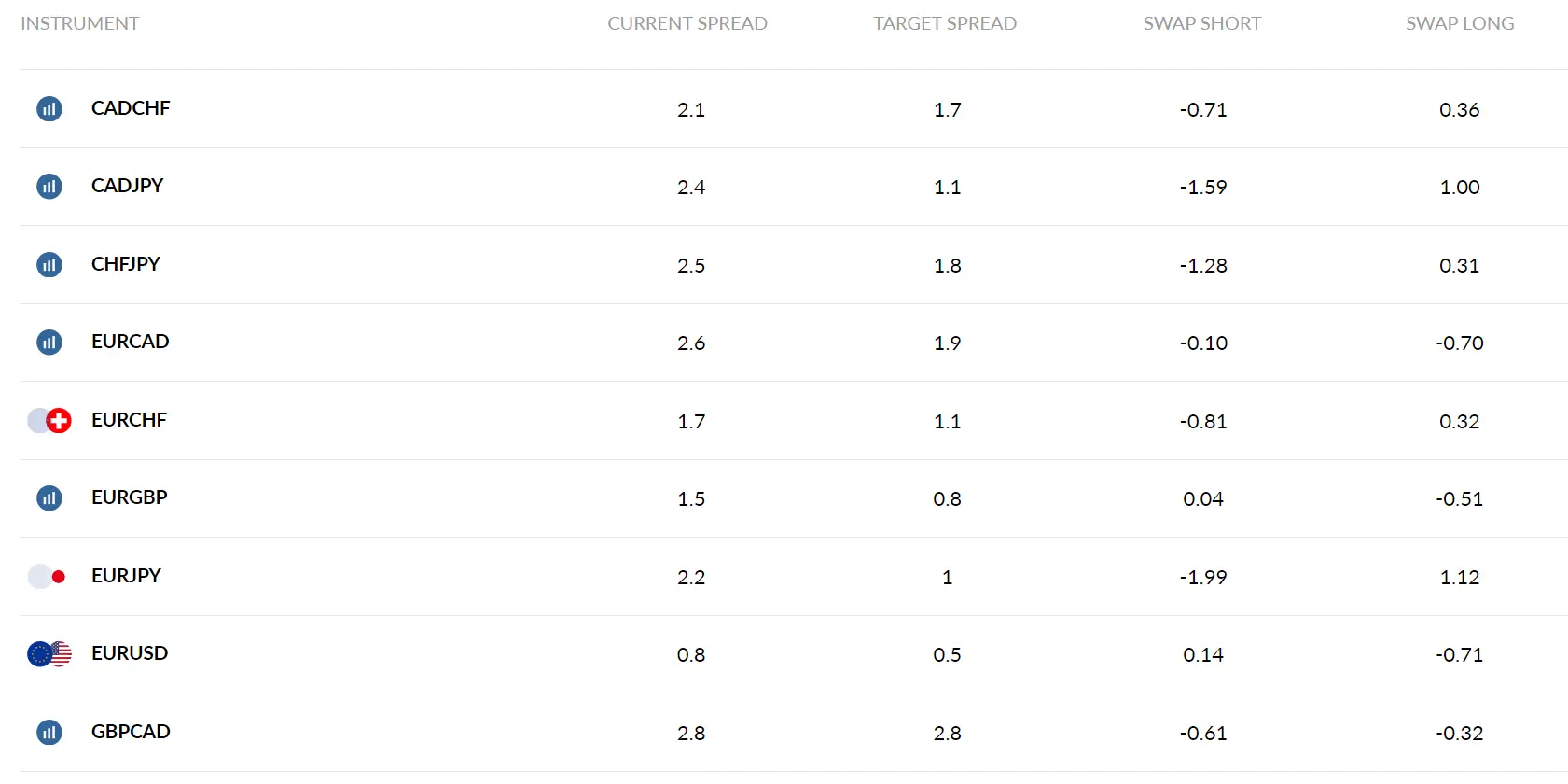The image size is (1568, 784).
Task: Select the CADCHF instrument name
Action: point(131,108)
